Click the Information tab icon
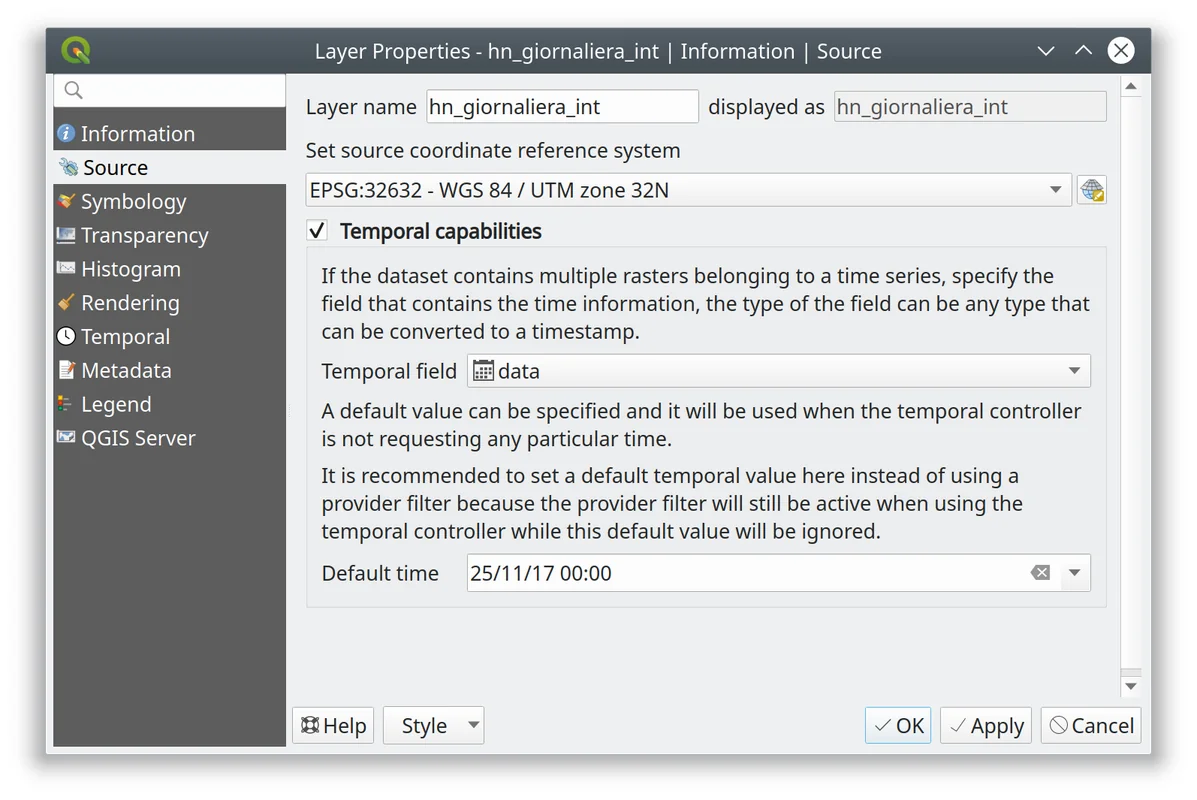The image size is (1197, 800). pos(66,134)
